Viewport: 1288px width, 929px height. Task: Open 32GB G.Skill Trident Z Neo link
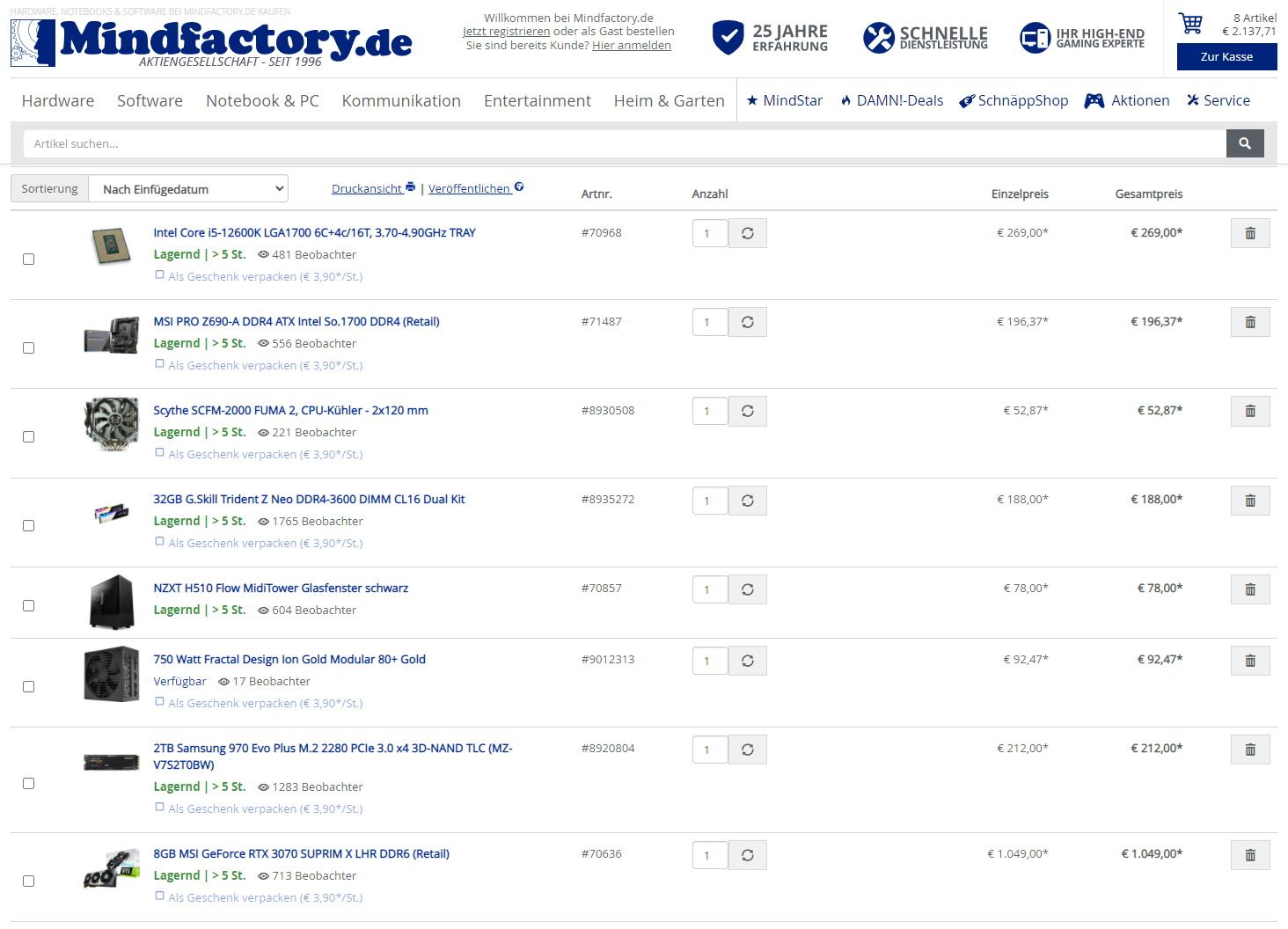click(x=309, y=499)
